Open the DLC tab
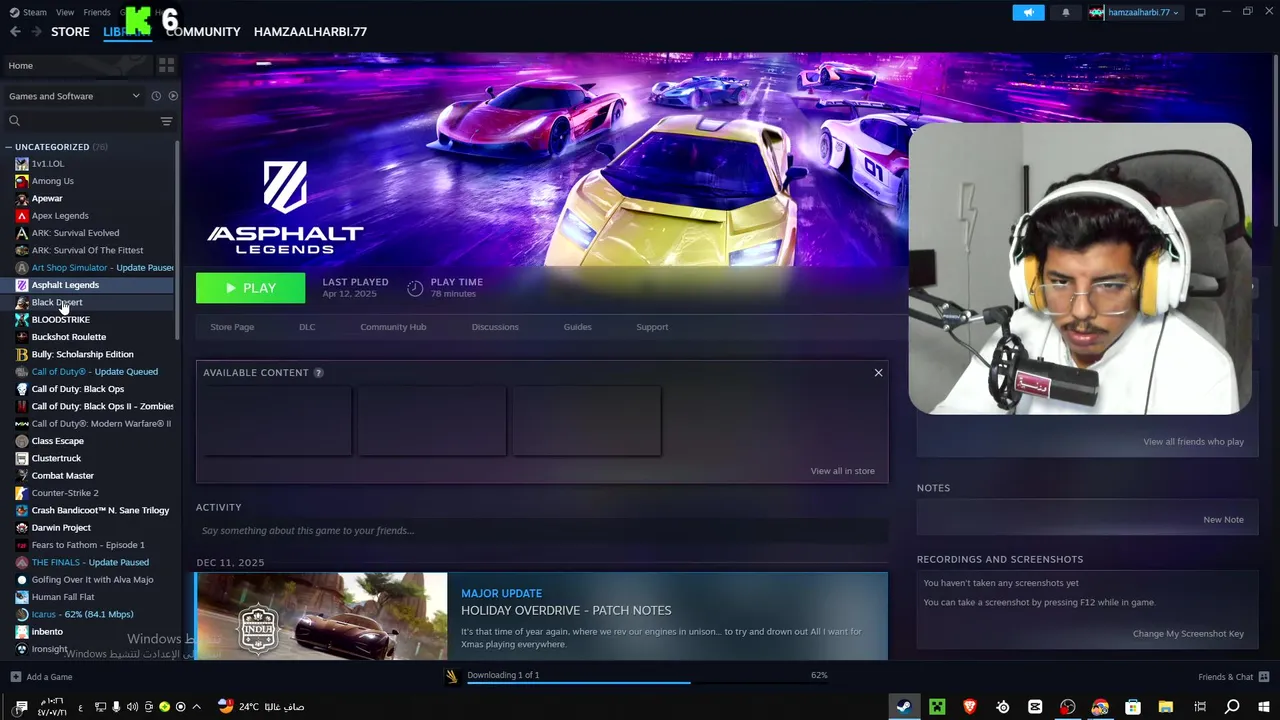The image size is (1280, 720). pos(307,327)
